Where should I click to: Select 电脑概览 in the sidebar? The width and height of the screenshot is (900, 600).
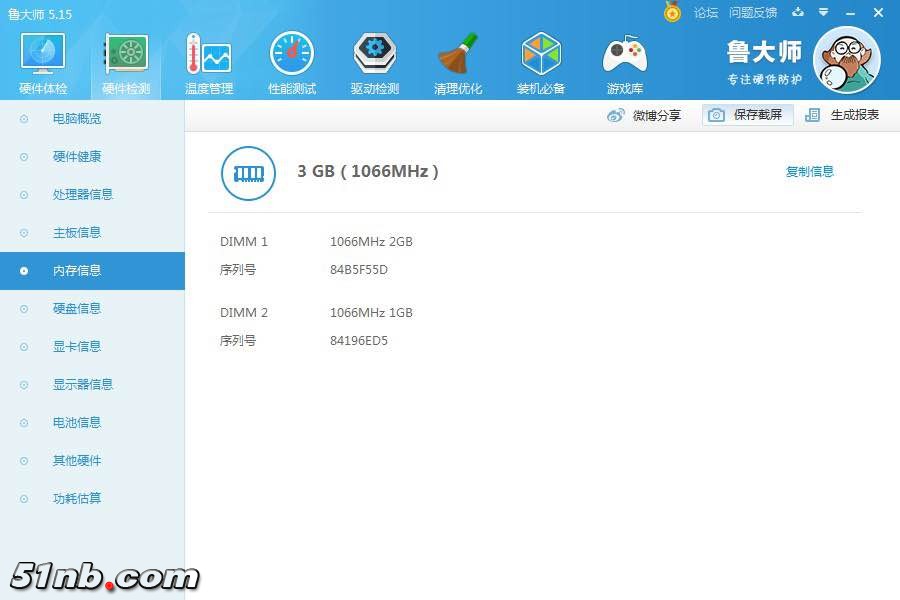click(77, 119)
